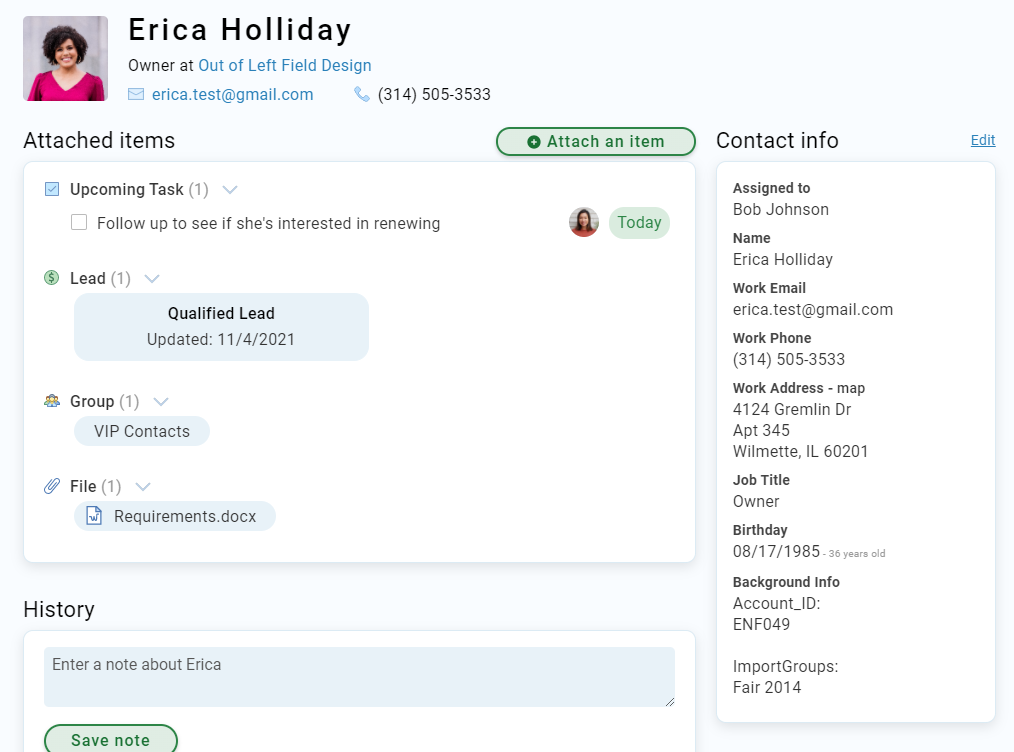Click the File paperclip icon
The height and width of the screenshot is (752, 1014).
[52, 486]
